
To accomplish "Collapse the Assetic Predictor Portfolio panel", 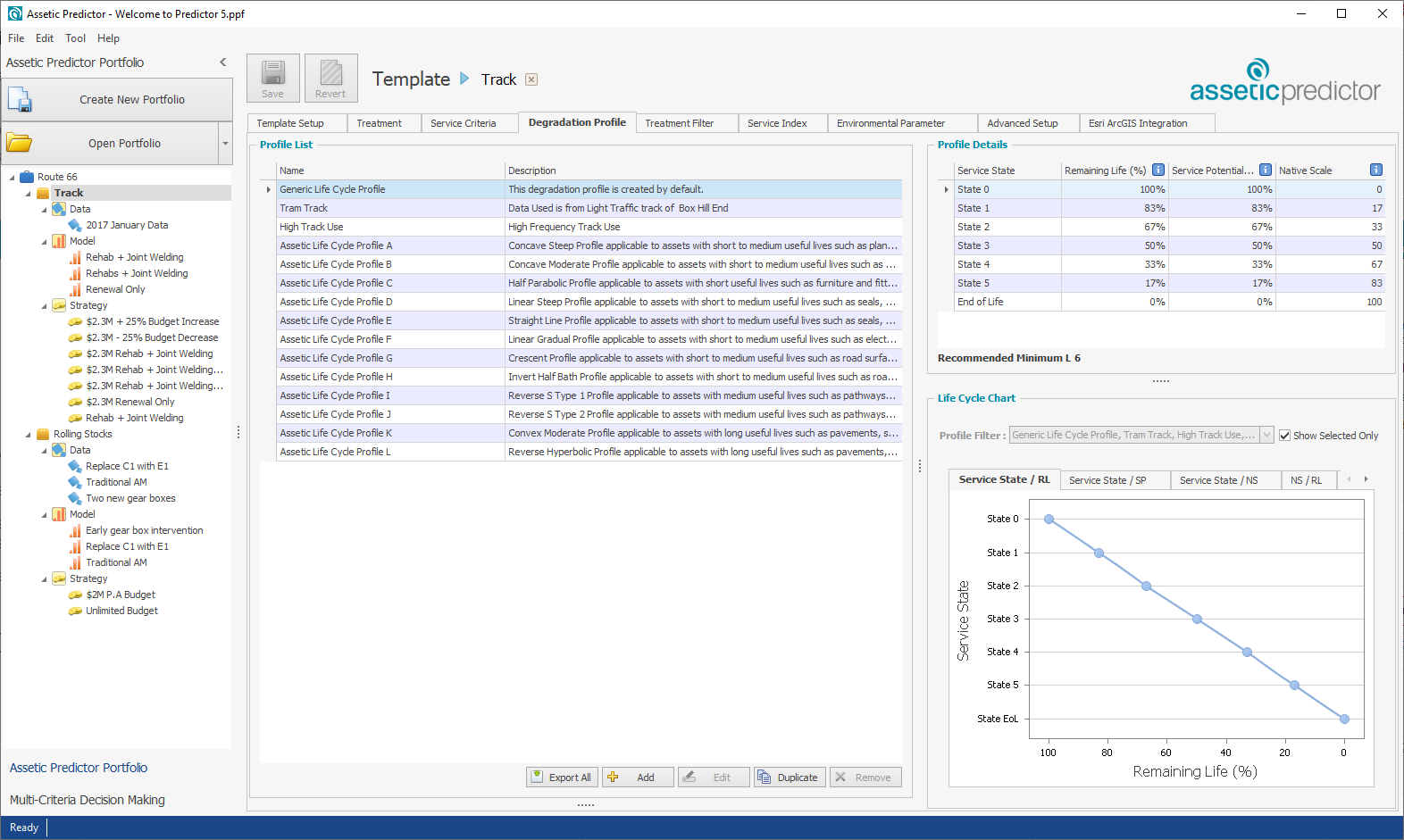I will (x=223, y=62).
